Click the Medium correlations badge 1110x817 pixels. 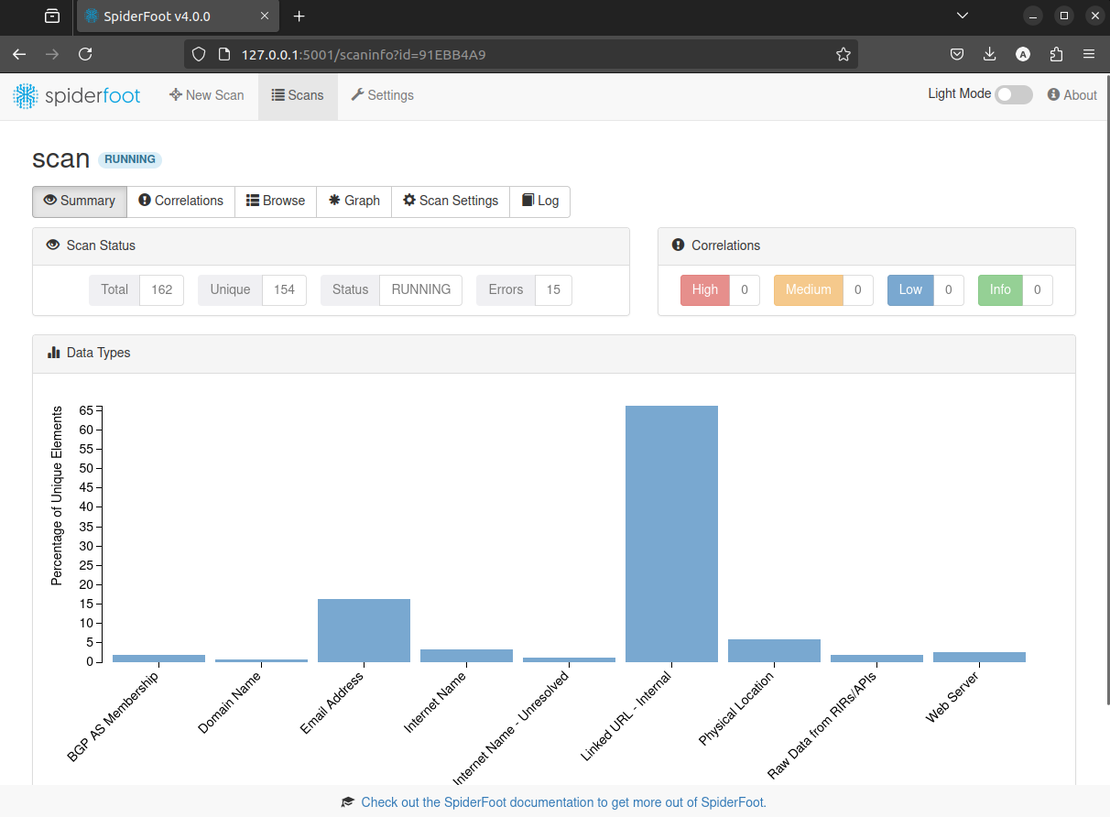point(808,290)
